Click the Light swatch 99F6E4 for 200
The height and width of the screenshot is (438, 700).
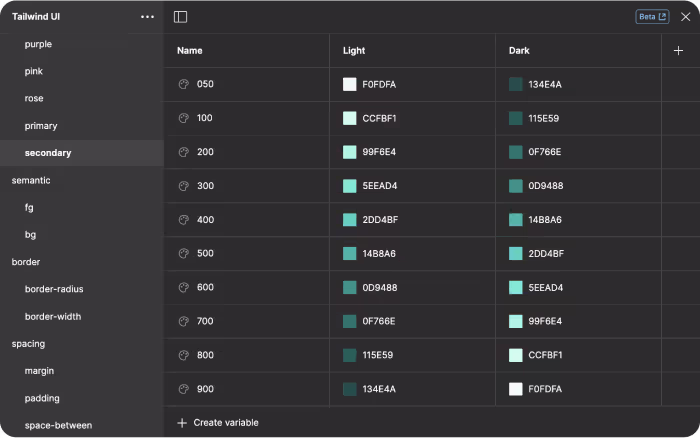click(x=350, y=152)
